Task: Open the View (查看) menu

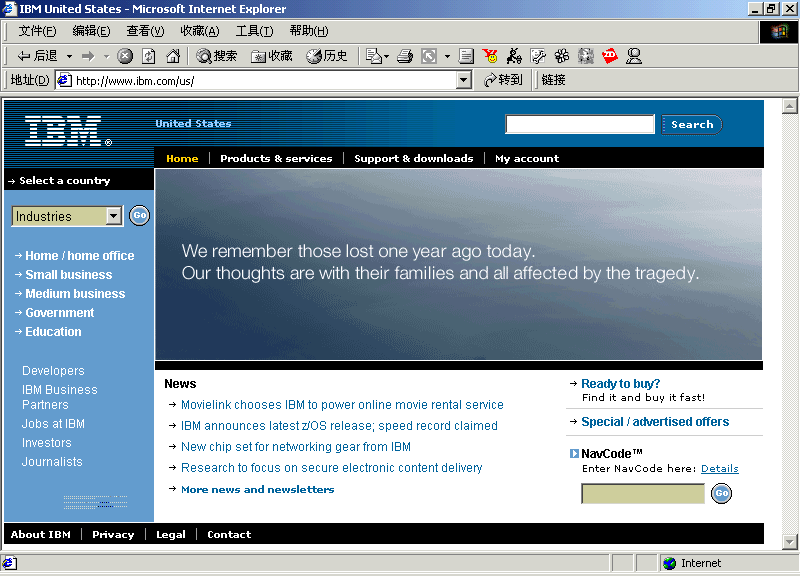Action: pos(145,31)
